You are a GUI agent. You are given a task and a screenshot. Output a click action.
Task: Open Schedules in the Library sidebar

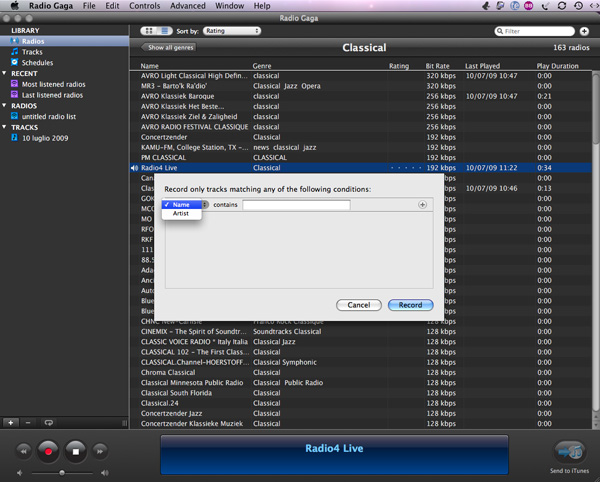pyautogui.click(x=37, y=62)
